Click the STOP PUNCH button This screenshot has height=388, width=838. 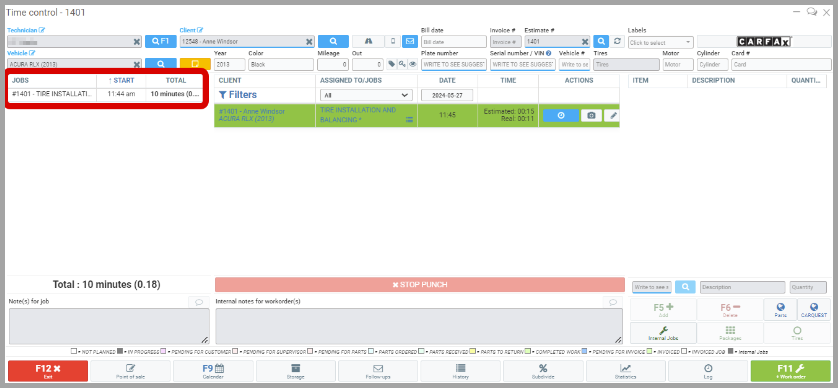pos(420,284)
